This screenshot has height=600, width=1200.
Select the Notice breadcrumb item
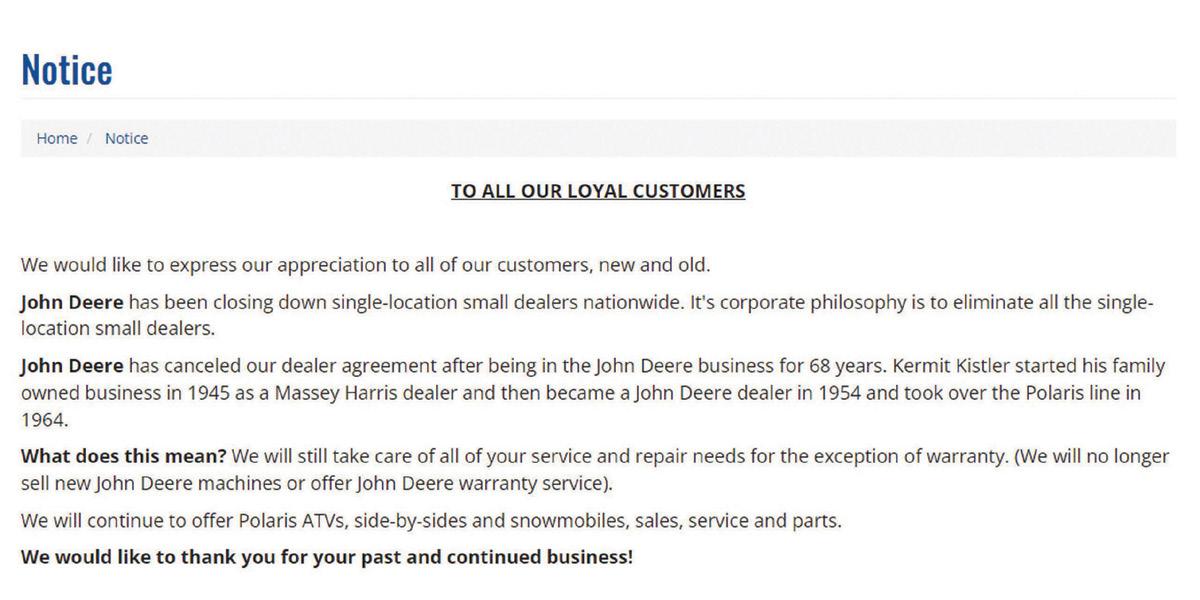[126, 139]
